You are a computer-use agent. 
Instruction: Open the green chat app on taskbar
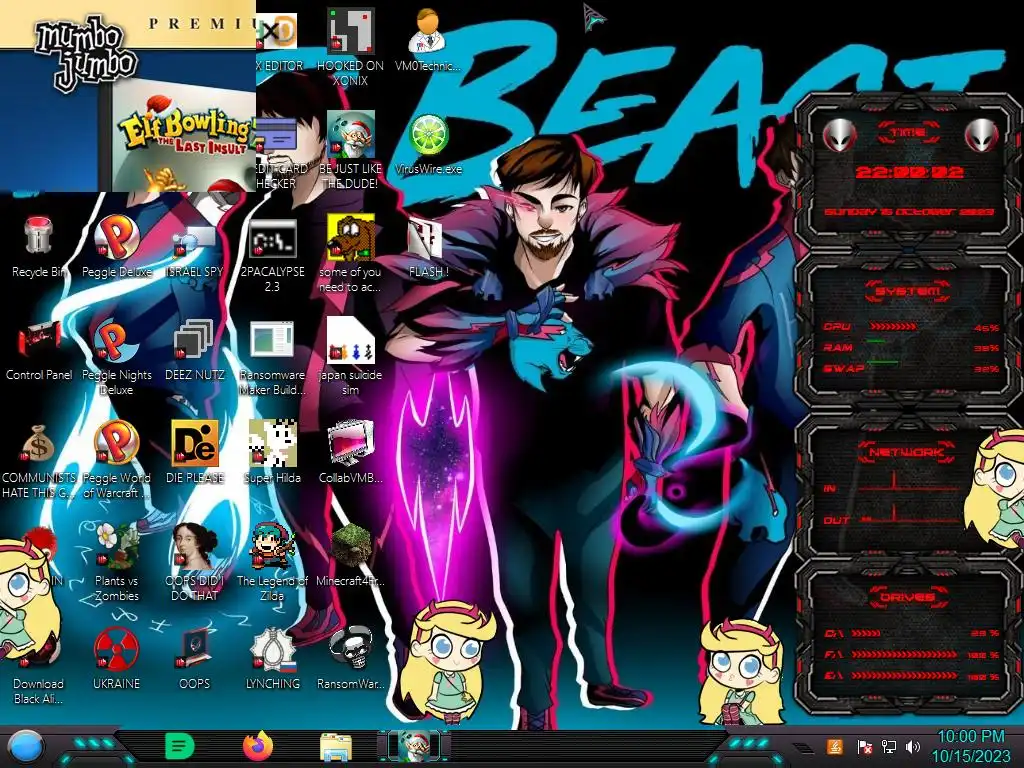coord(179,746)
